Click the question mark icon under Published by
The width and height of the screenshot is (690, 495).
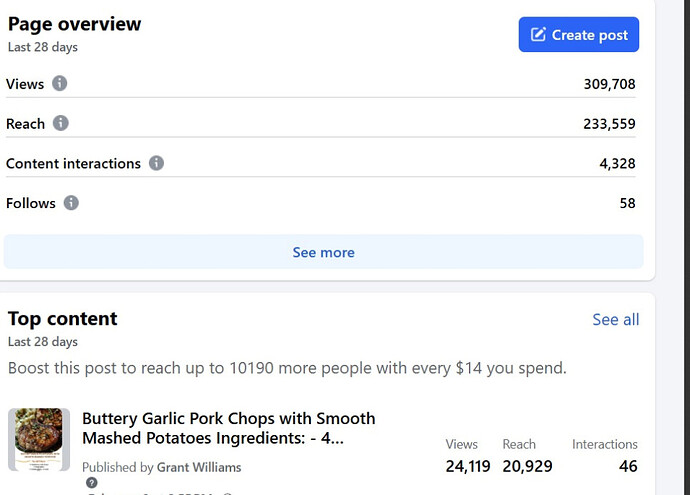point(92,483)
